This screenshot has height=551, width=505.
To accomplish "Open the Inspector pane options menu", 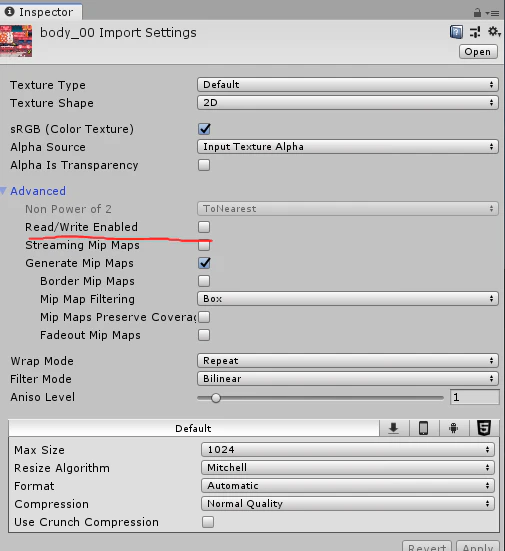I will (x=493, y=13).
